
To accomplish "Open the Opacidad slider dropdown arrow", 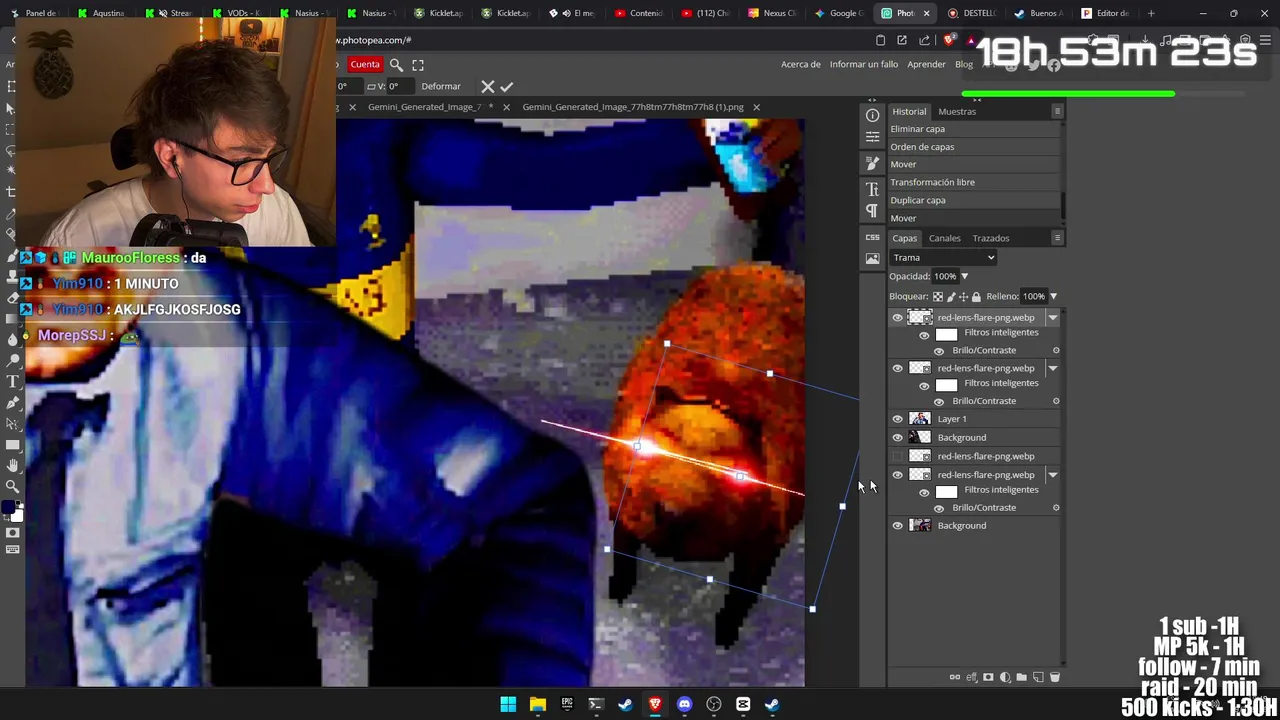I will (964, 276).
